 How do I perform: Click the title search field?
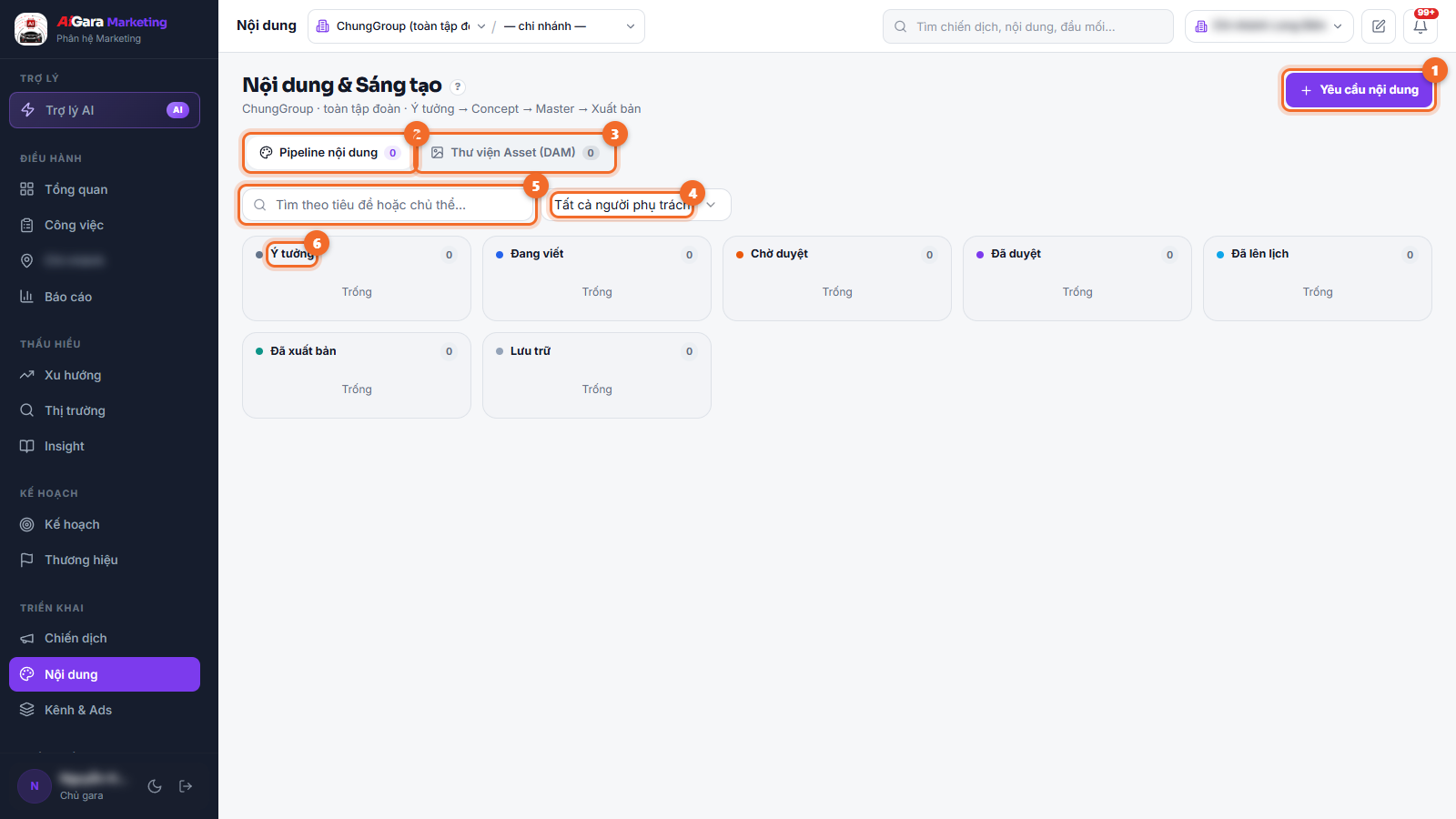tap(388, 205)
